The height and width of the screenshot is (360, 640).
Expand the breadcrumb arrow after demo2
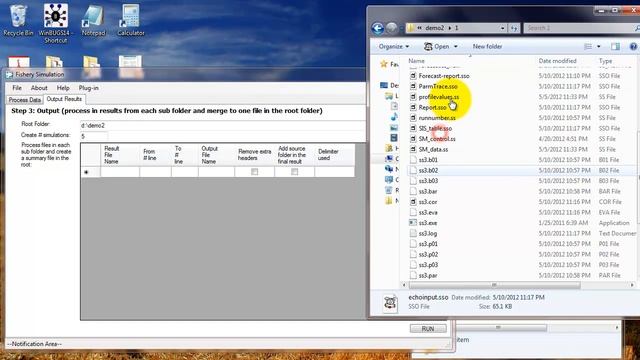click(x=450, y=28)
